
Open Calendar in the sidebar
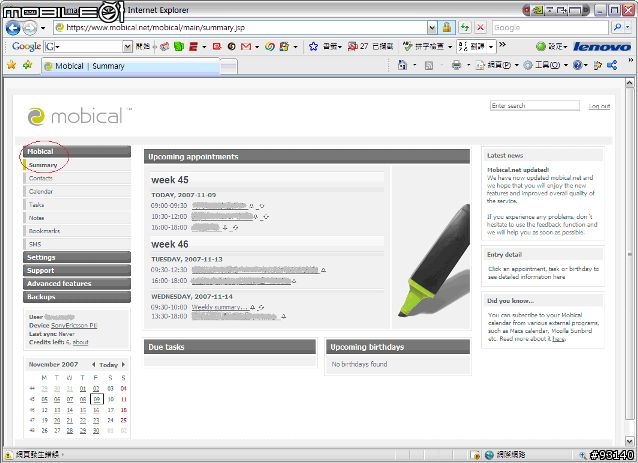[77, 191]
